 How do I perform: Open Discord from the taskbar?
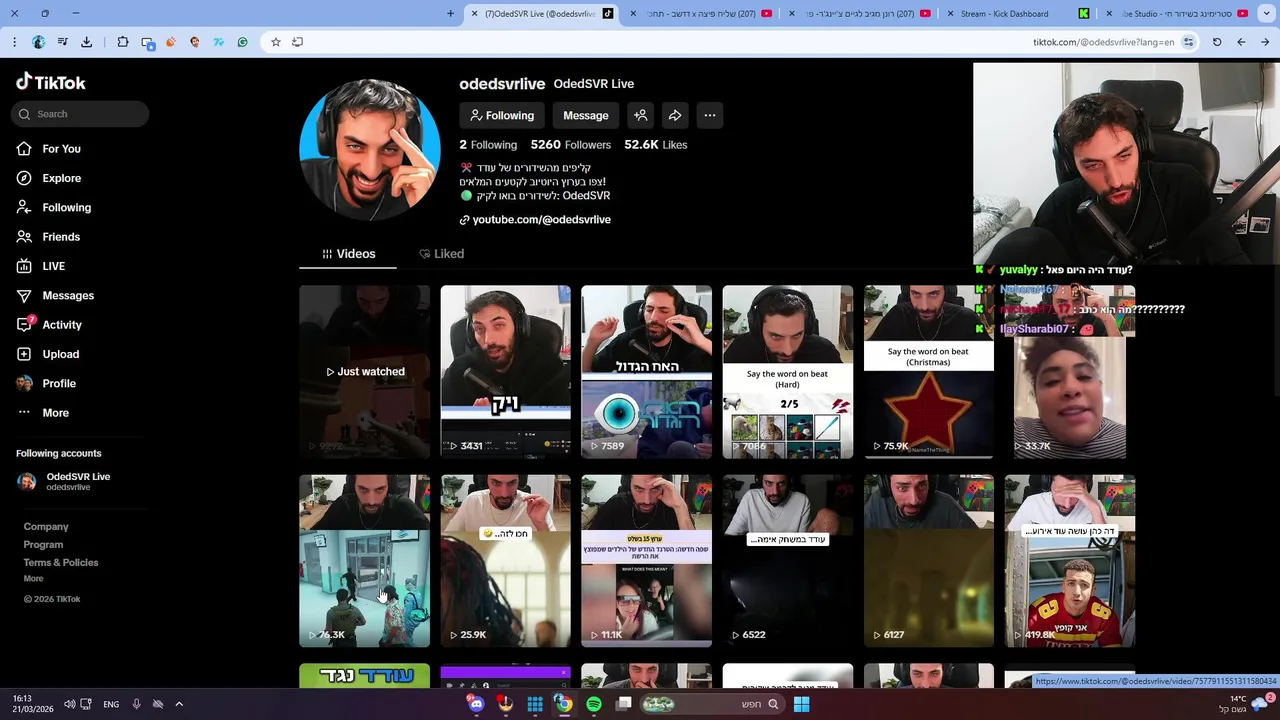click(476, 704)
